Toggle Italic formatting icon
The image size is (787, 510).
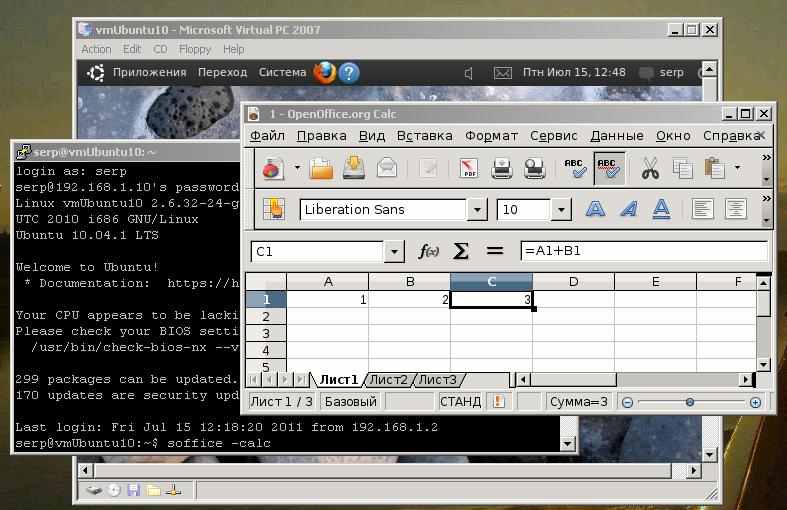point(629,209)
